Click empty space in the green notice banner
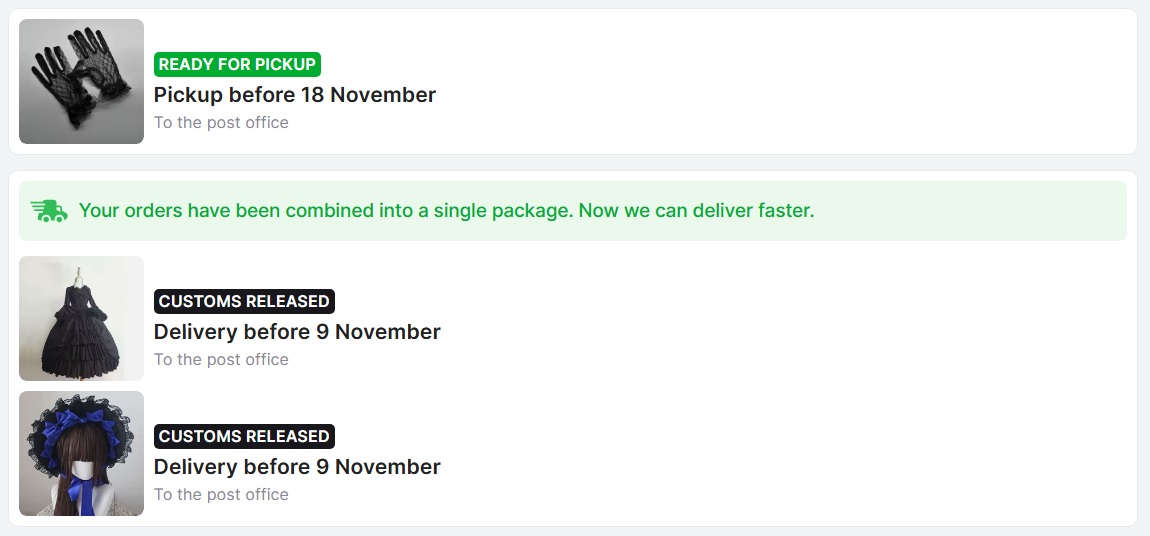Viewport: 1150px width, 536px height. tap(970, 211)
